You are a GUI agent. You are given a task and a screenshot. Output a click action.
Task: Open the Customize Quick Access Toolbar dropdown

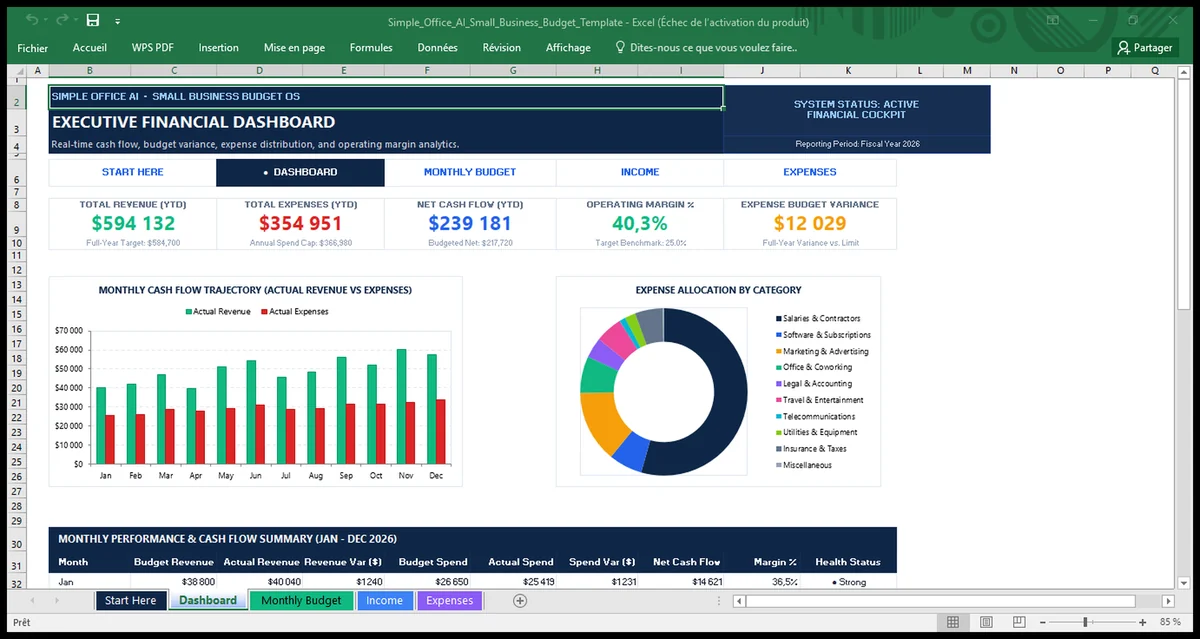(118, 21)
